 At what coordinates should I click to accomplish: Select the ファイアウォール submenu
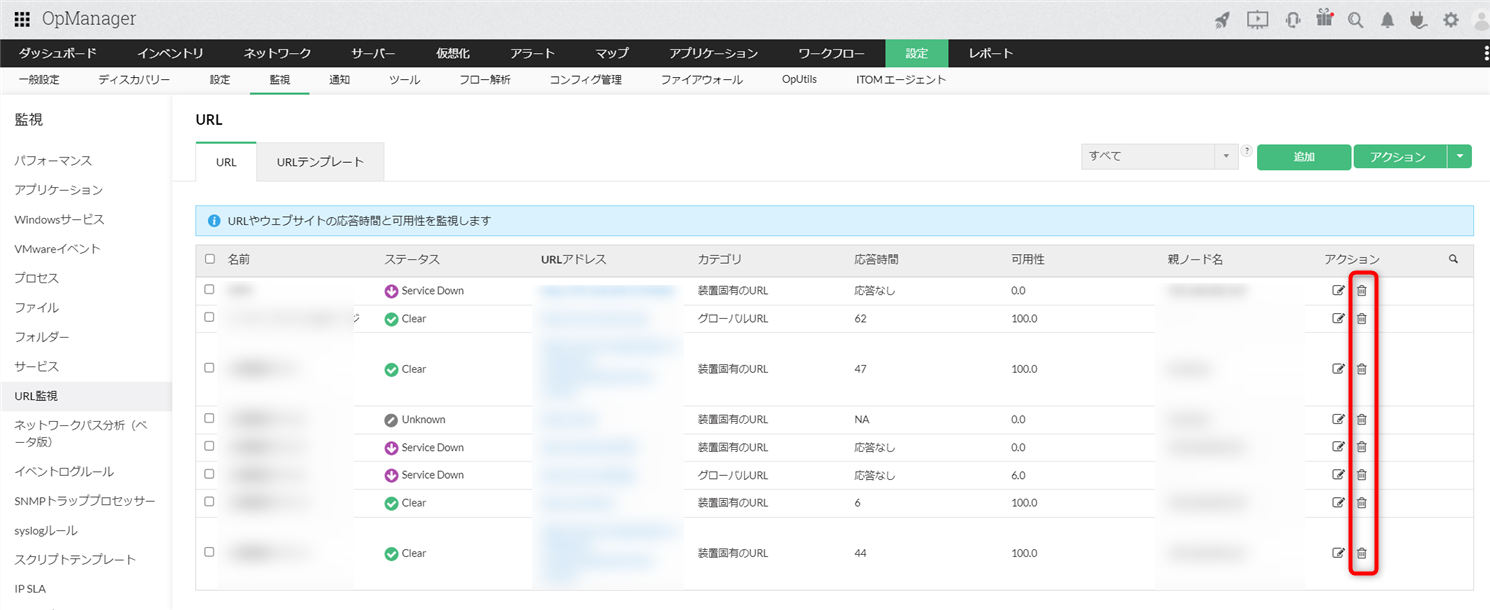click(702, 80)
